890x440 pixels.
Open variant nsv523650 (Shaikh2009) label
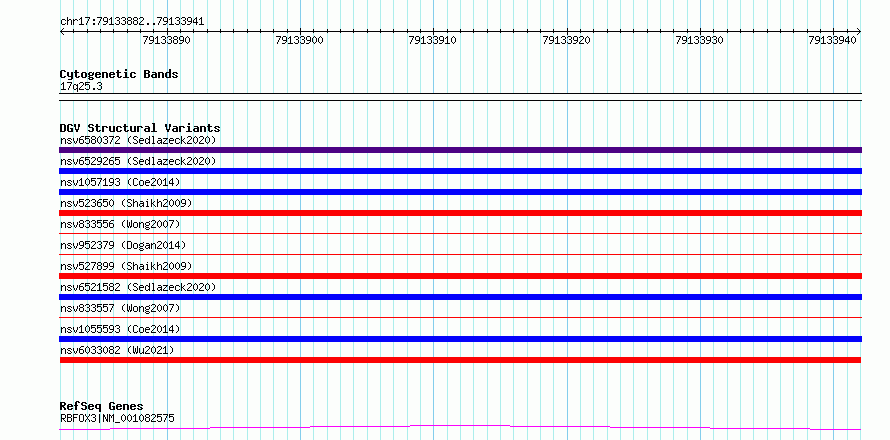point(126,203)
